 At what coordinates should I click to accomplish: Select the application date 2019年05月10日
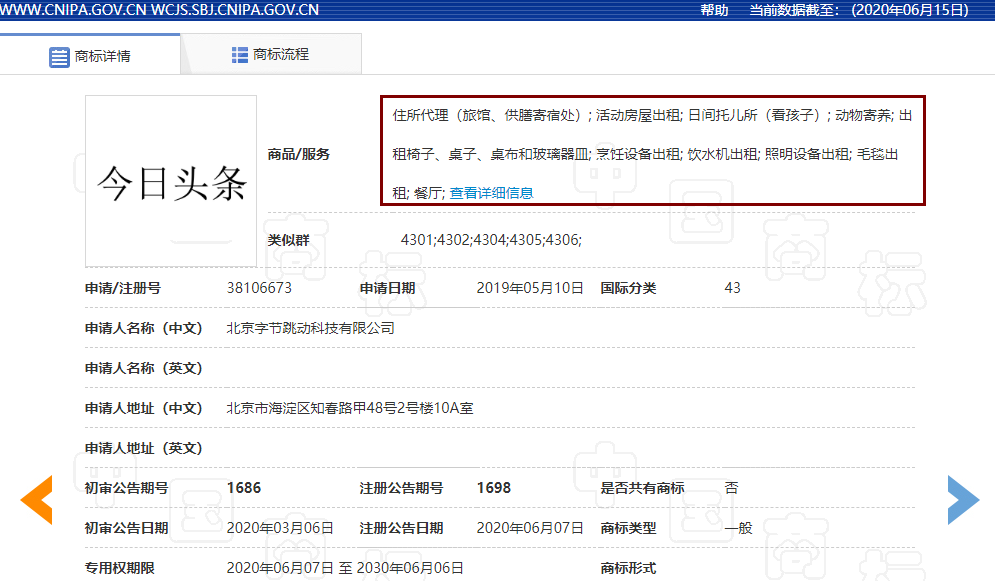point(530,288)
